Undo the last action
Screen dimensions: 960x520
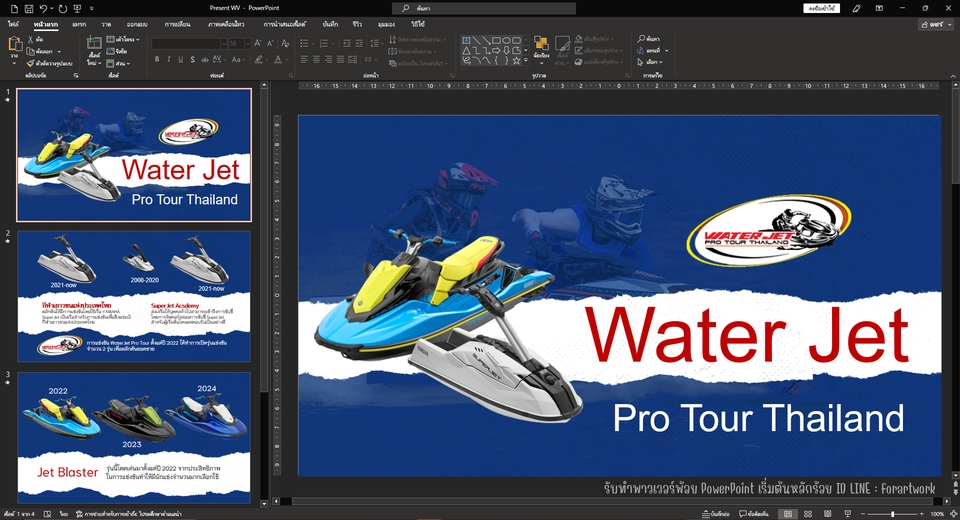[43, 9]
